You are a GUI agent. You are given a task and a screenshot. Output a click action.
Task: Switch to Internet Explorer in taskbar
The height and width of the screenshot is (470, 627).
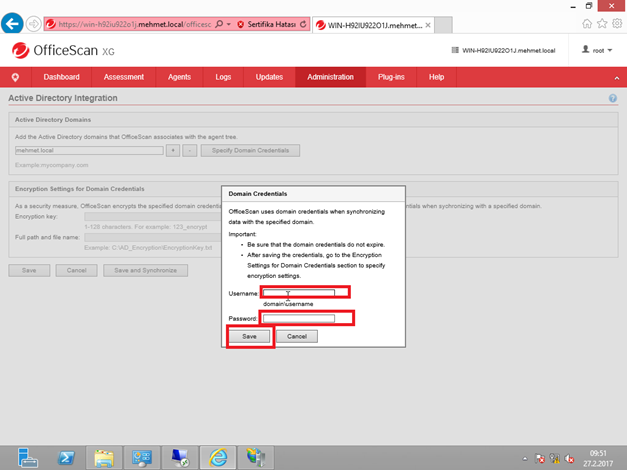click(218, 458)
